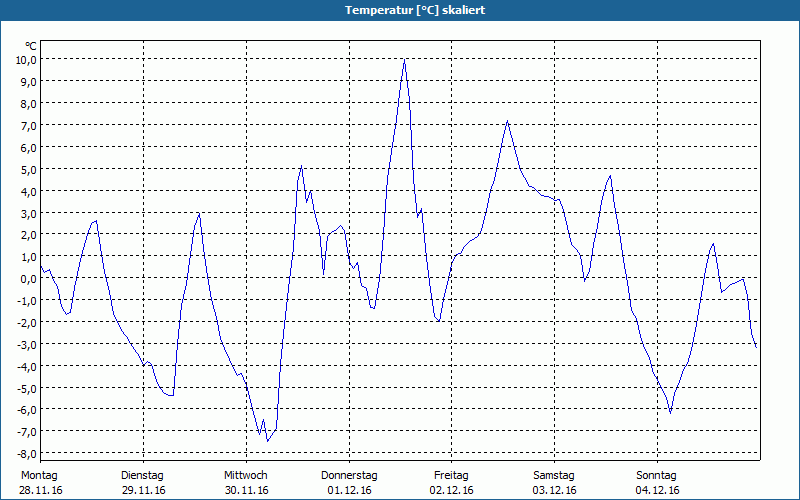This screenshot has height=500, width=800.
Task: Click the Montag day label
Action: point(39,476)
